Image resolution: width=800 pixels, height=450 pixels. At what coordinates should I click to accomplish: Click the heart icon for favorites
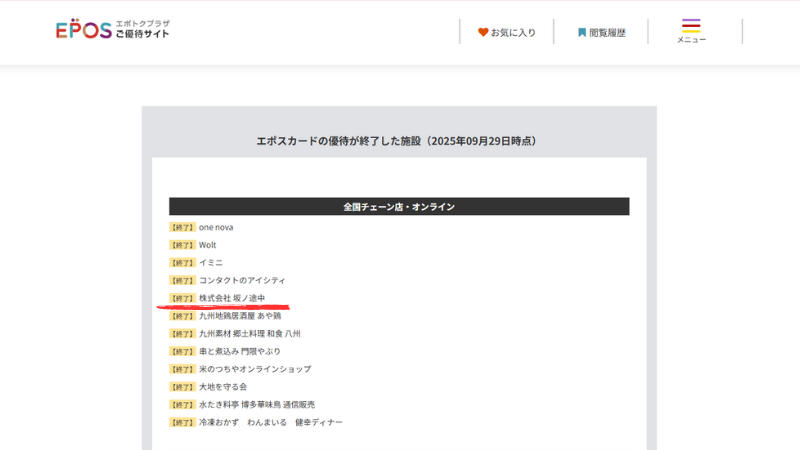click(483, 32)
